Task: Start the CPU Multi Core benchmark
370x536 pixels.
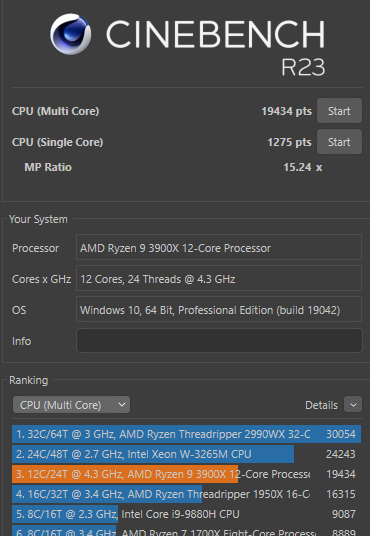Action: point(339,111)
